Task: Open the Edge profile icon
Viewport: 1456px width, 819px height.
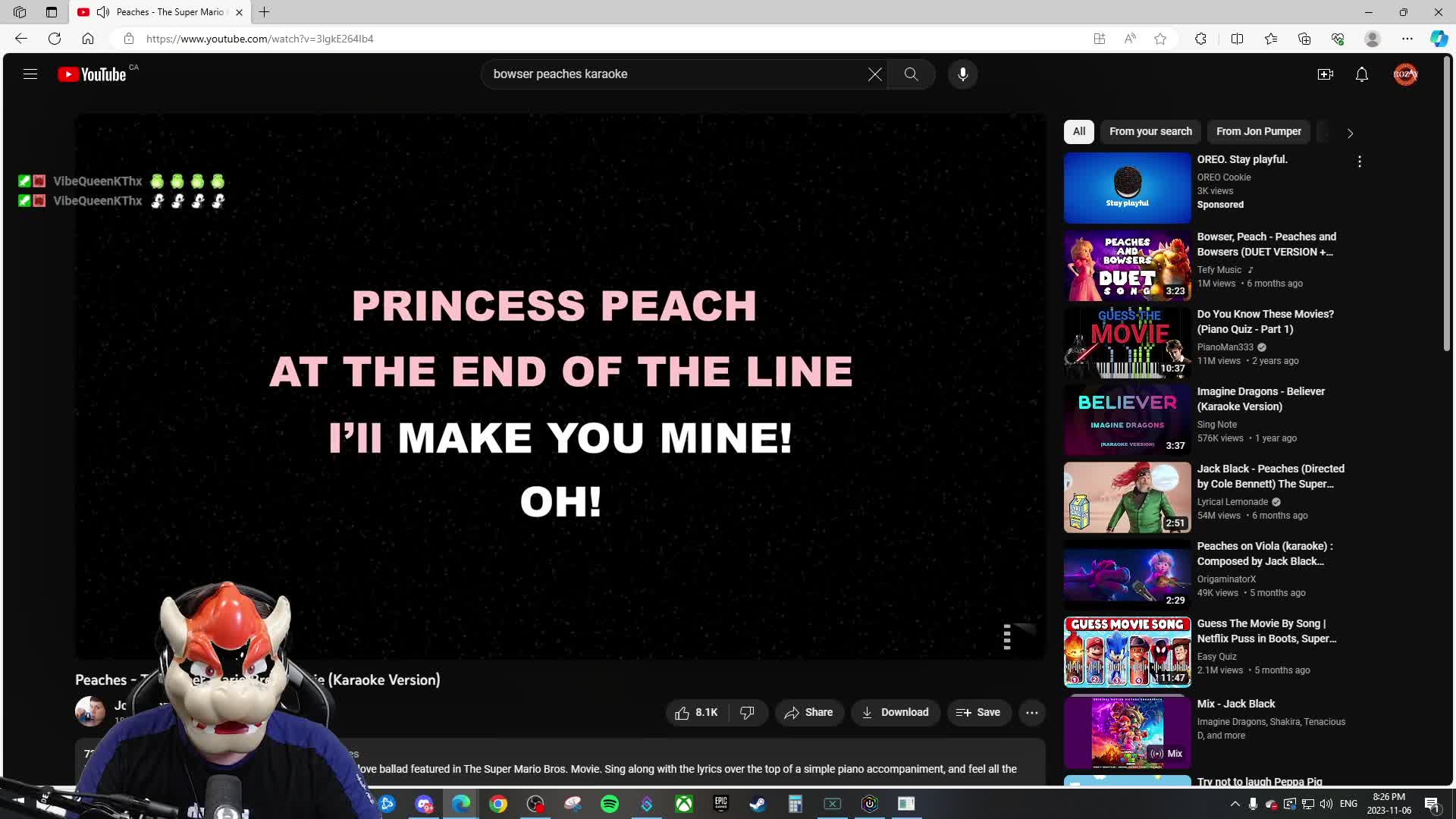Action: pyautogui.click(x=1373, y=39)
